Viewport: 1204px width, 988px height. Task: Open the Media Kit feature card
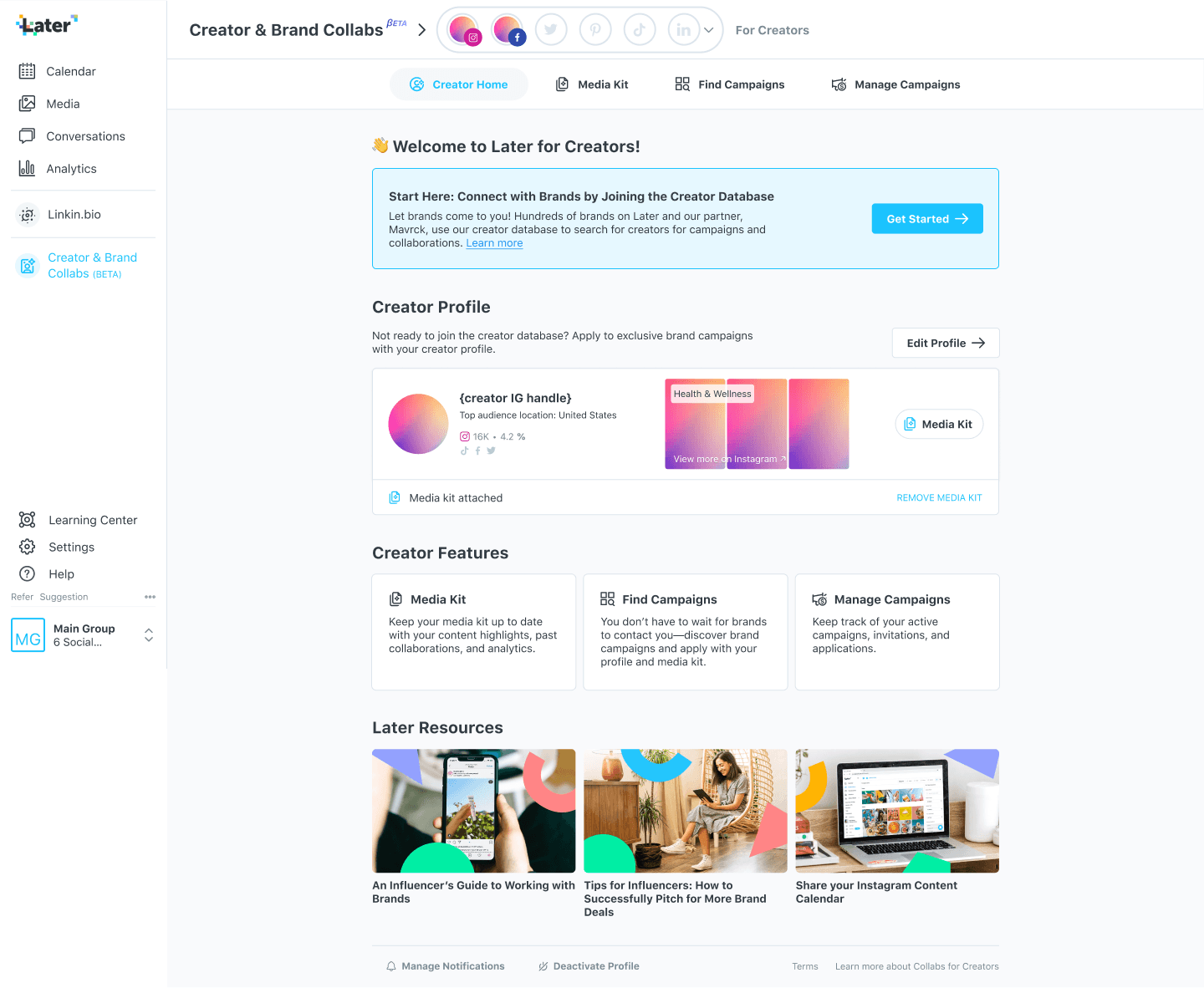click(x=474, y=632)
